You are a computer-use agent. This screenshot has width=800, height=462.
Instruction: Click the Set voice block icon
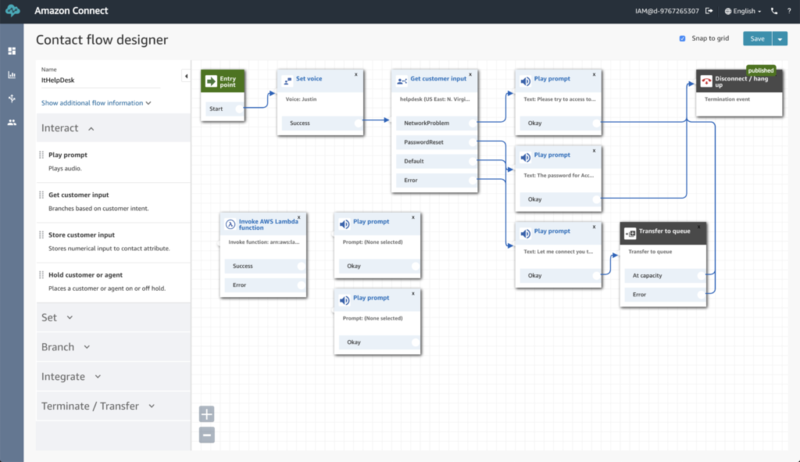tap(288, 81)
